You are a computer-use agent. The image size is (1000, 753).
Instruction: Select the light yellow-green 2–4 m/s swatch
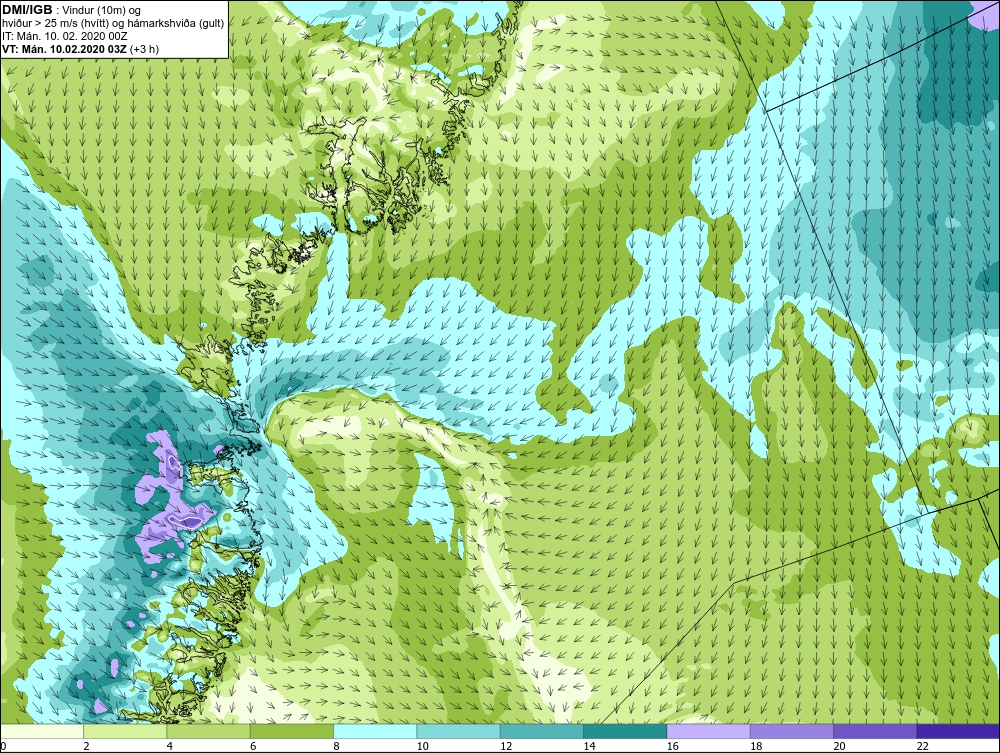tap(125, 731)
